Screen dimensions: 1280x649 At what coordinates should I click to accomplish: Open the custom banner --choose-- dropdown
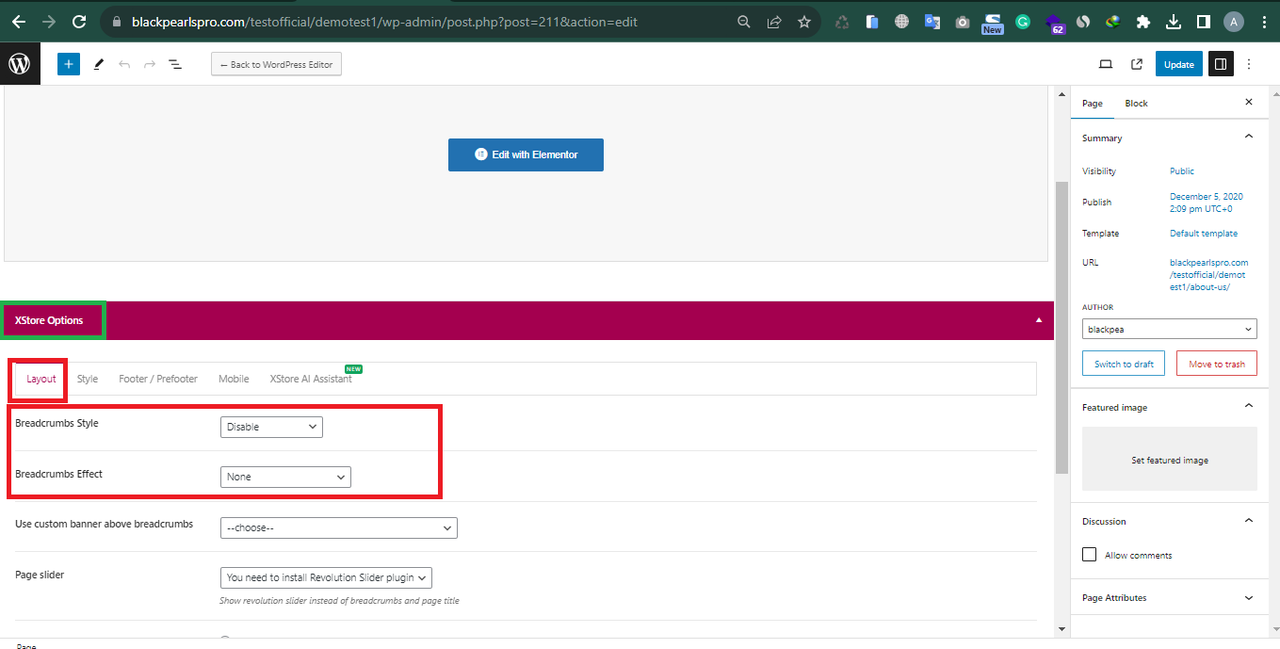(x=338, y=528)
